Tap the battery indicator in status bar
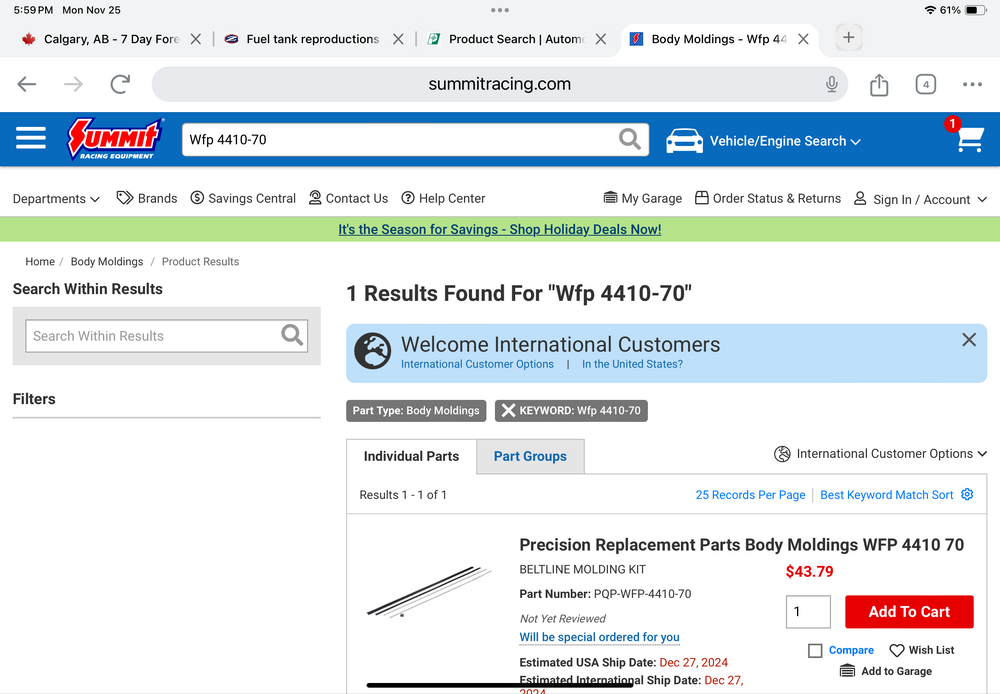The height and width of the screenshot is (694, 1000). click(974, 10)
